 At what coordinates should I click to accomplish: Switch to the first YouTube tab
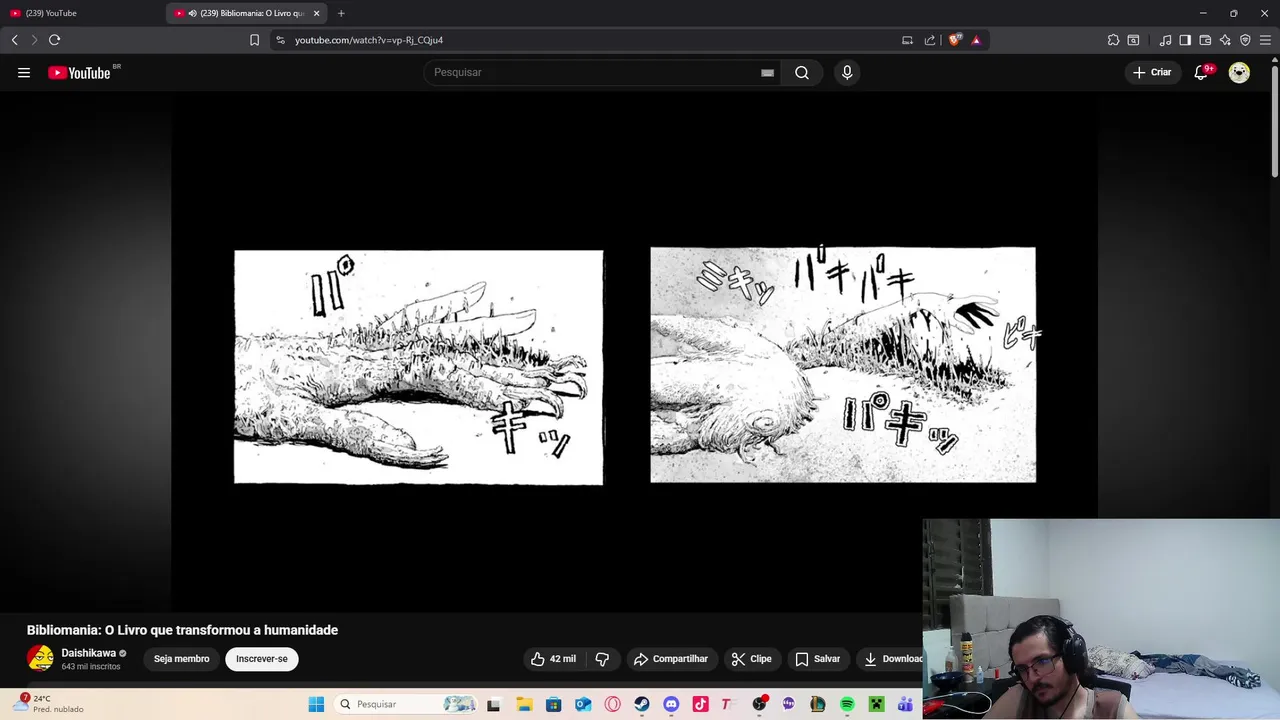[82, 13]
